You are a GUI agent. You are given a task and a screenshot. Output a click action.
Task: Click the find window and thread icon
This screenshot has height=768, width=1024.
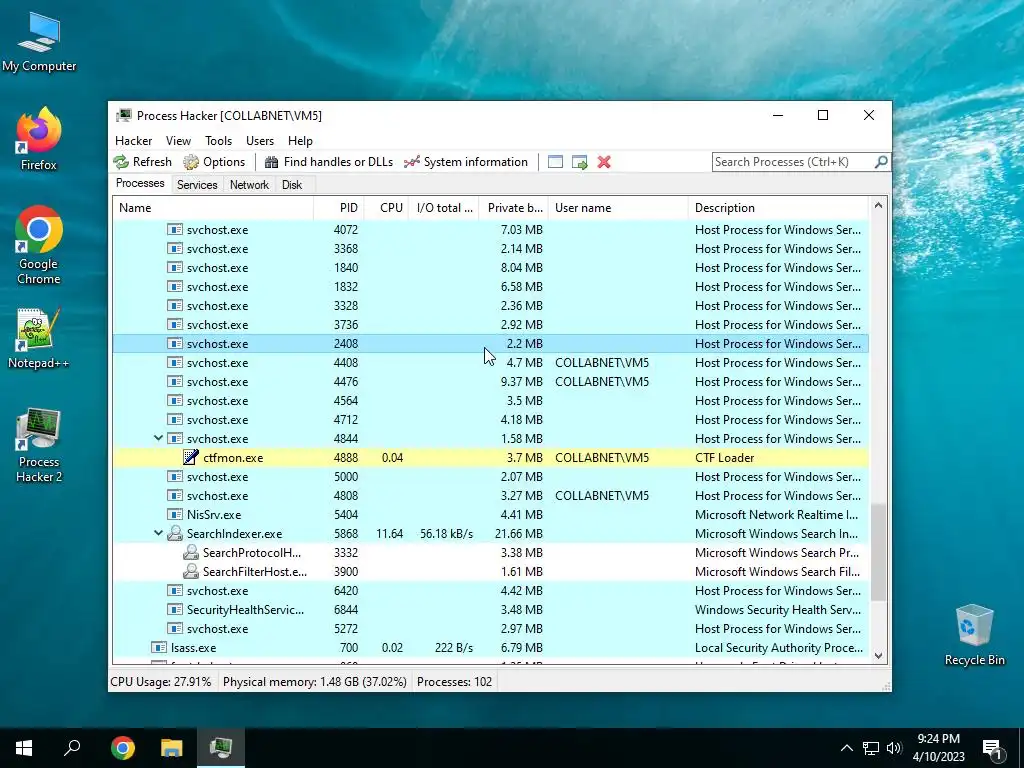pos(579,162)
